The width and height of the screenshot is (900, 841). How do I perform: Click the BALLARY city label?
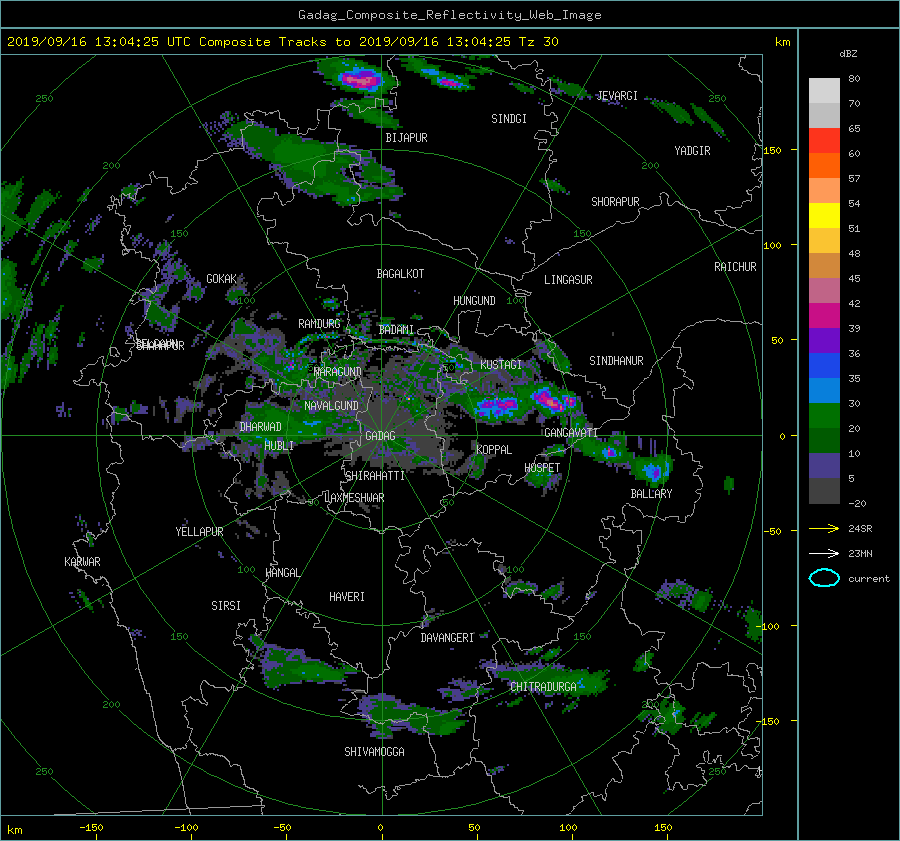coord(651,494)
